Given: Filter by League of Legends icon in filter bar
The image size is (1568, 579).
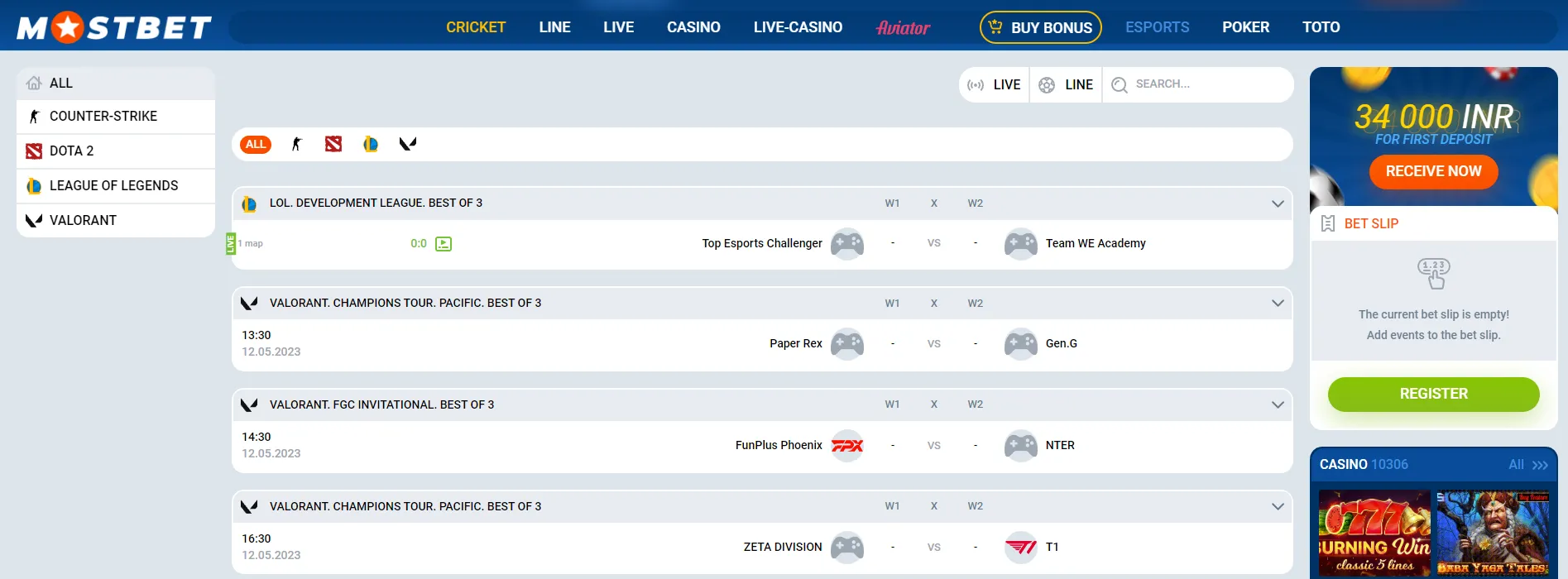Looking at the screenshot, I should pyautogui.click(x=371, y=145).
